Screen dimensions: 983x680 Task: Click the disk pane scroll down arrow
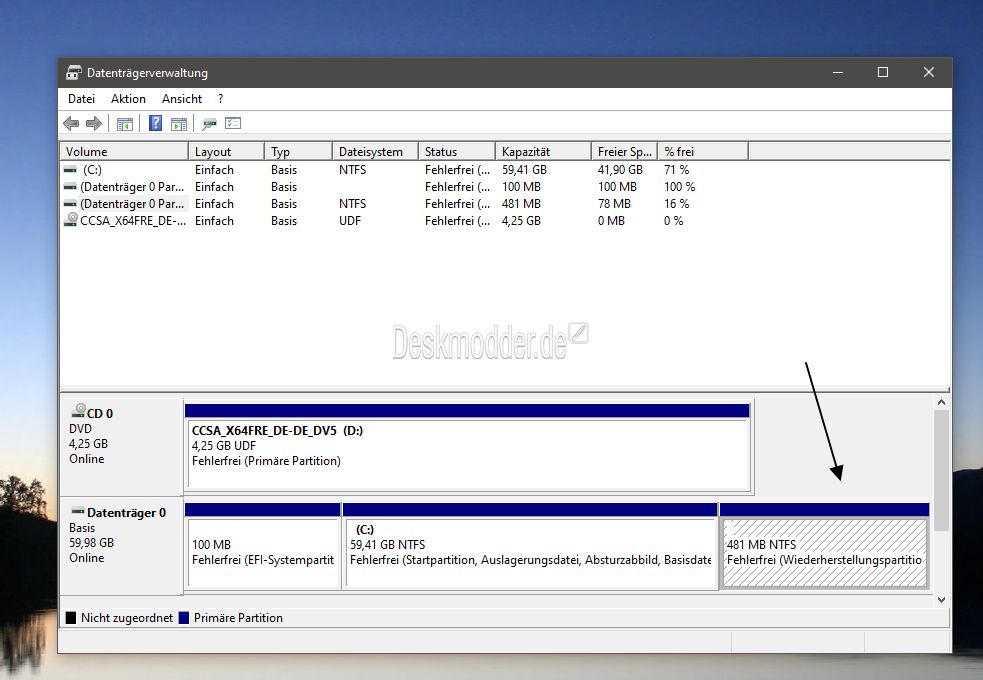coord(941,600)
